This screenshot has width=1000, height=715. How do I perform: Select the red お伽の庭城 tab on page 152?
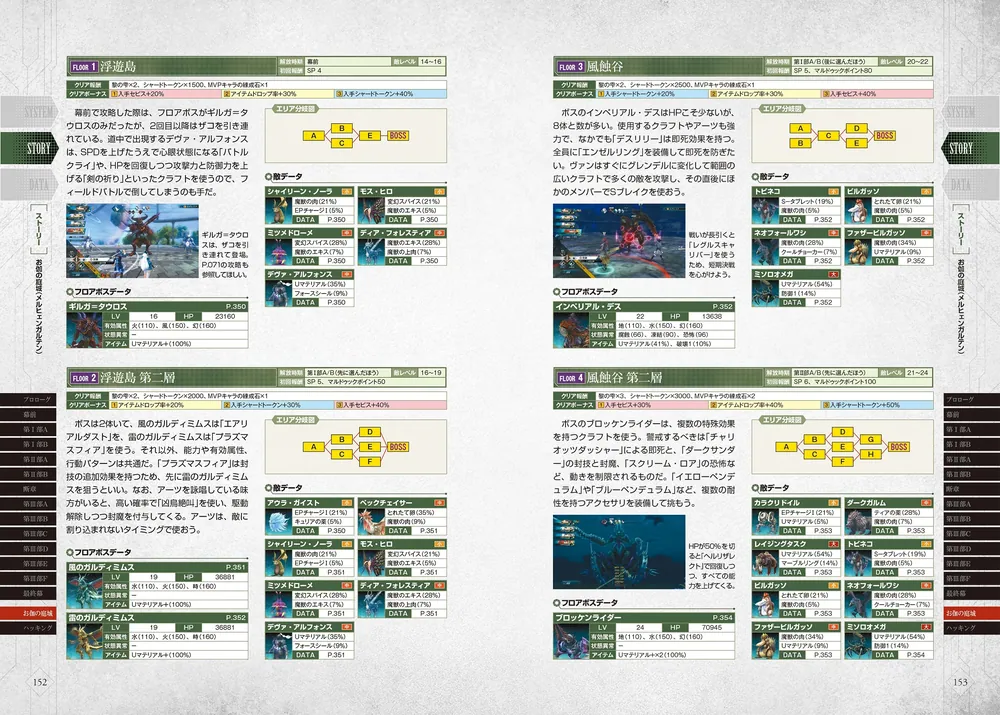pyautogui.click(x=29, y=613)
